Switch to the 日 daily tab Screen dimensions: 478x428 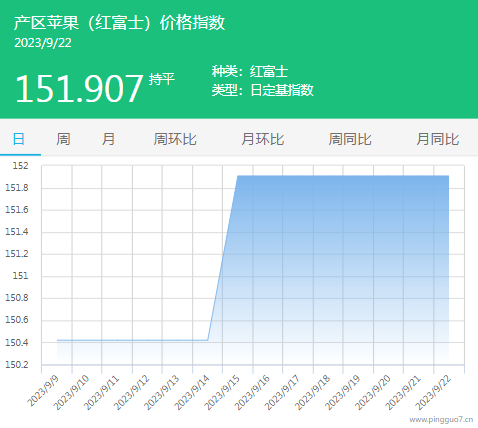point(19,139)
